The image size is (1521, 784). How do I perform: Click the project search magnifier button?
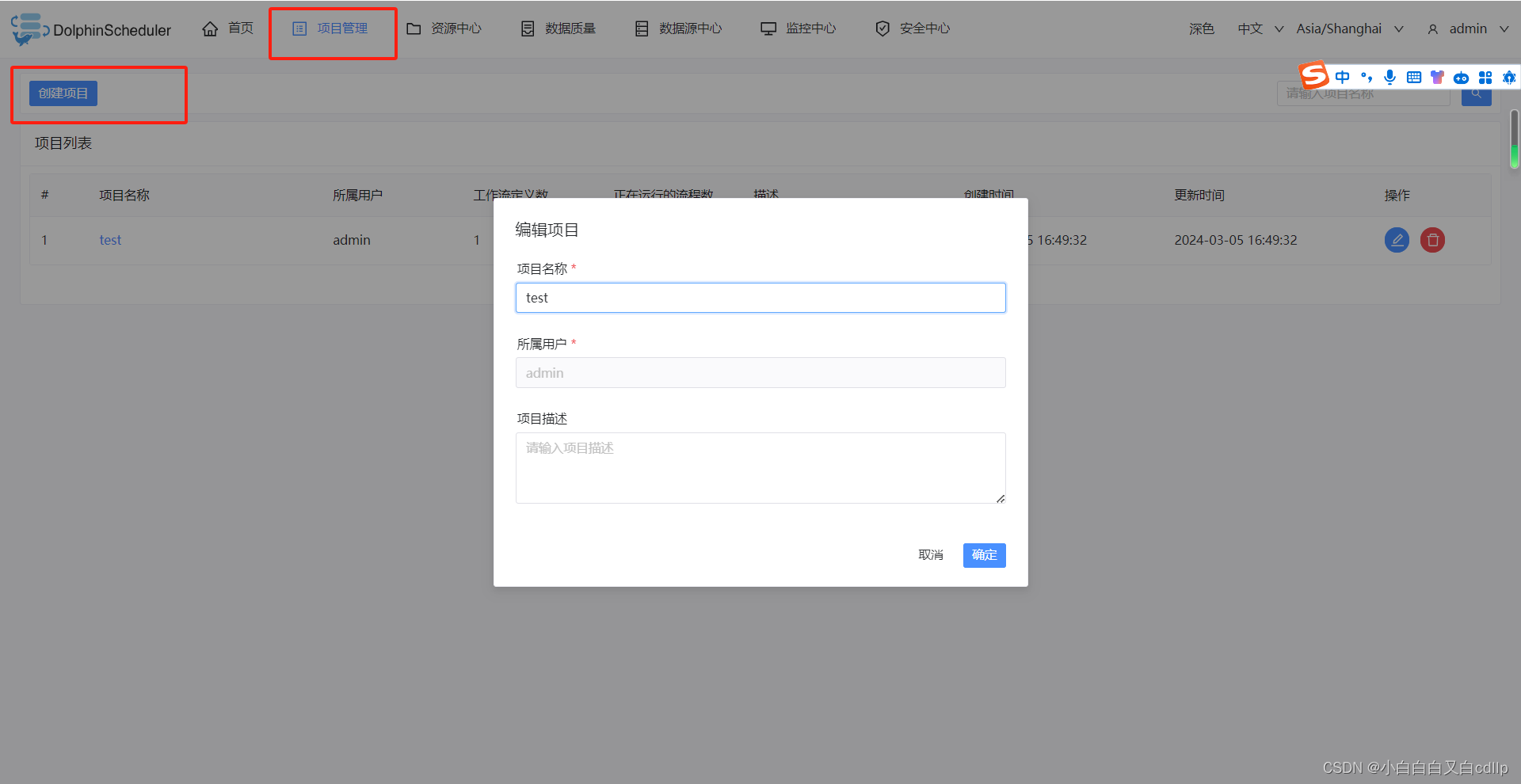coord(1476,93)
